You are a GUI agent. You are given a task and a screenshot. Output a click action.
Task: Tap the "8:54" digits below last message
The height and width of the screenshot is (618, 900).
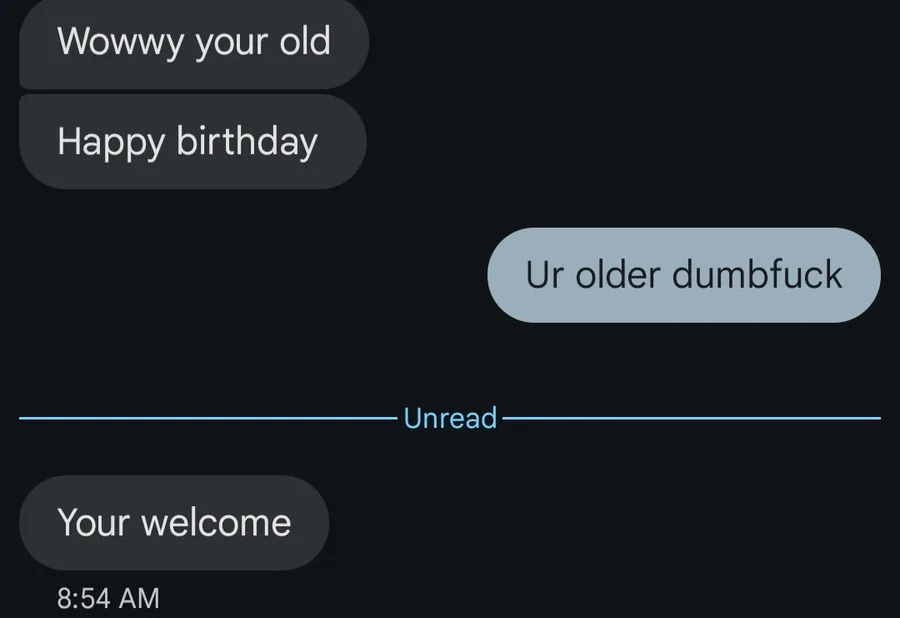pyautogui.click(x=84, y=598)
